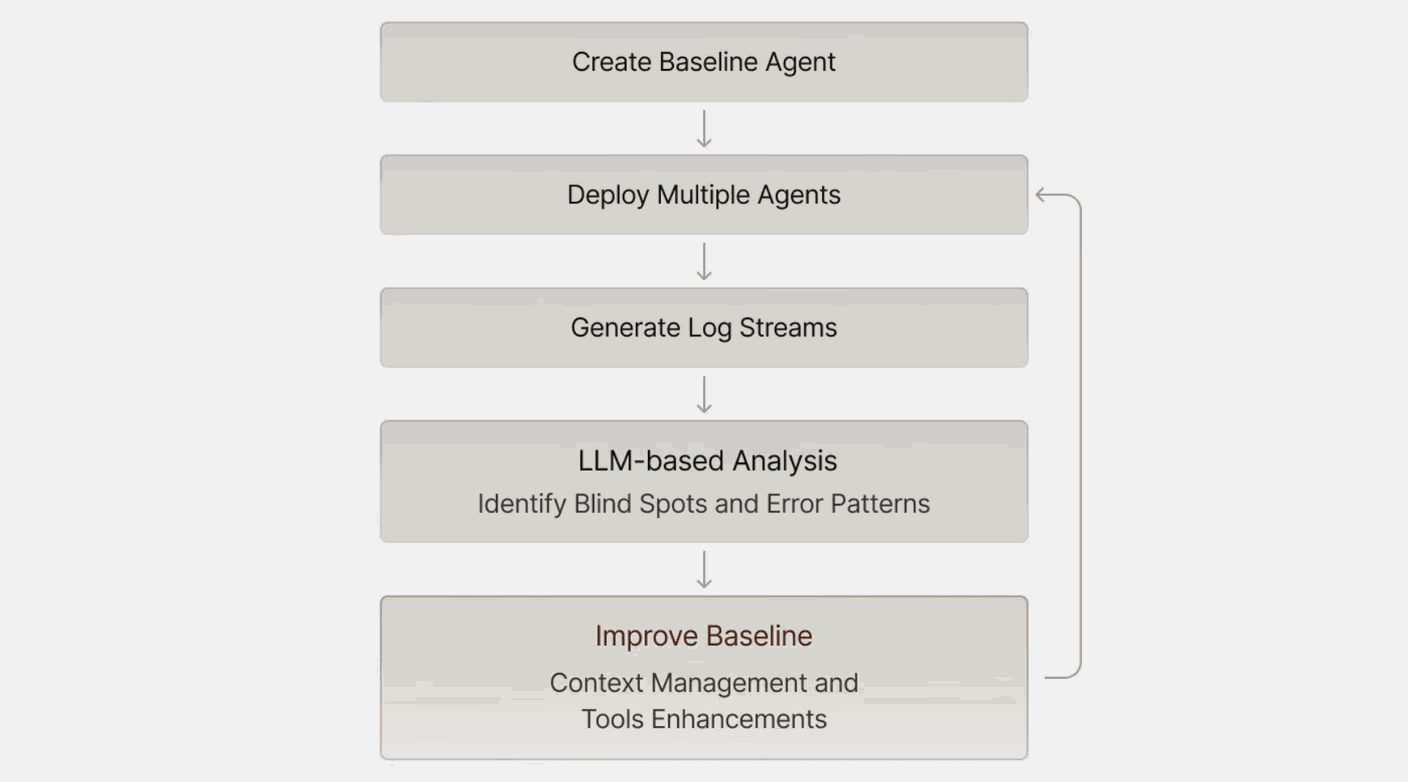Click the Tools Enhancements text line
Viewport: 1408px width, 782px height.
[x=703, y=719]
